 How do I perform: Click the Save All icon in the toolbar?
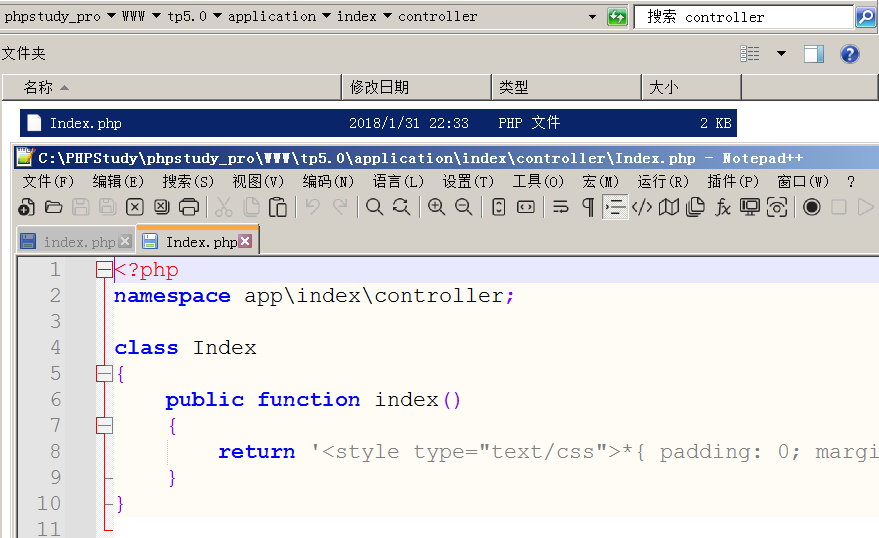pyautogui.click(x=107, y=207)
